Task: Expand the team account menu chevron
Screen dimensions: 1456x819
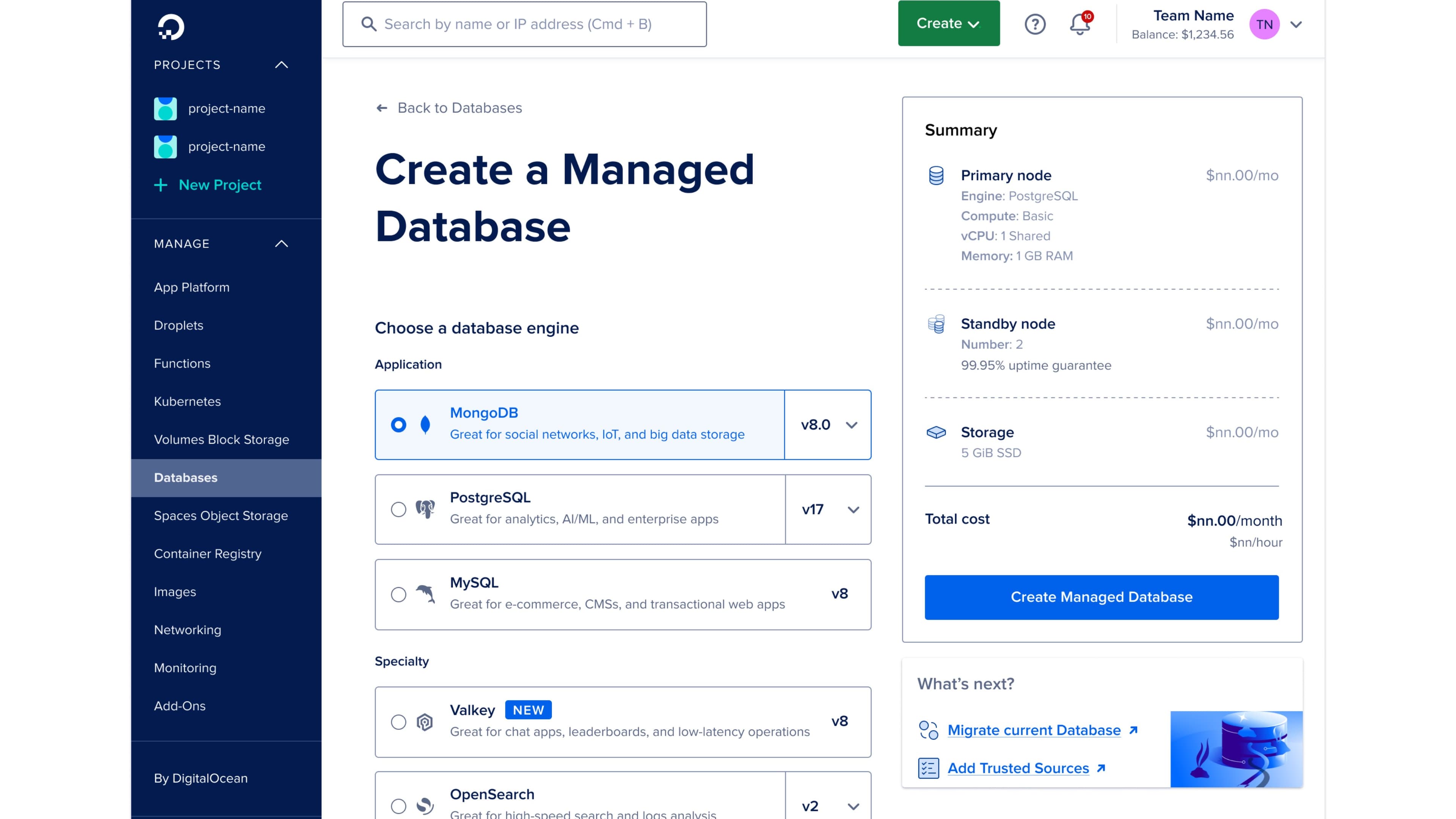Action: pyautogui.click(x=1296, y=24)
